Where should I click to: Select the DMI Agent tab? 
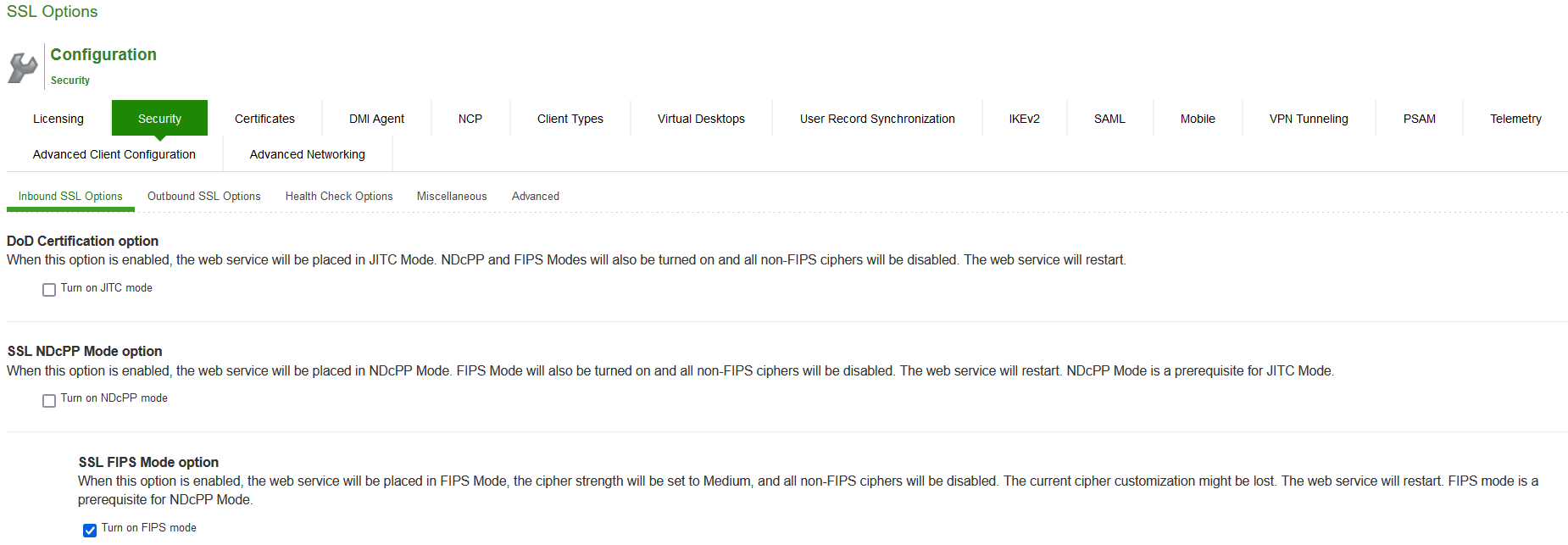[376, 119]
